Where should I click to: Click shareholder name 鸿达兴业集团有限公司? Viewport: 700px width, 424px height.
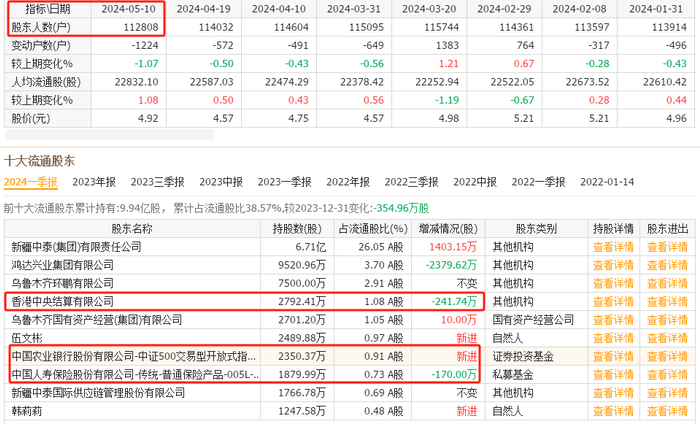coord(62,265)
